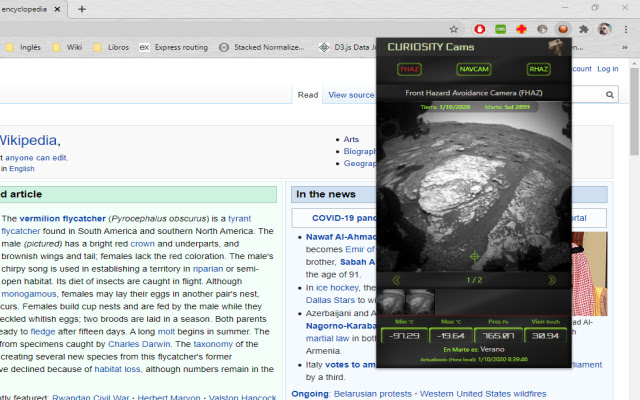This screenshot has height=400, width=640.
Task: Go to the previous rover image
Action: (x=396, y=280)
